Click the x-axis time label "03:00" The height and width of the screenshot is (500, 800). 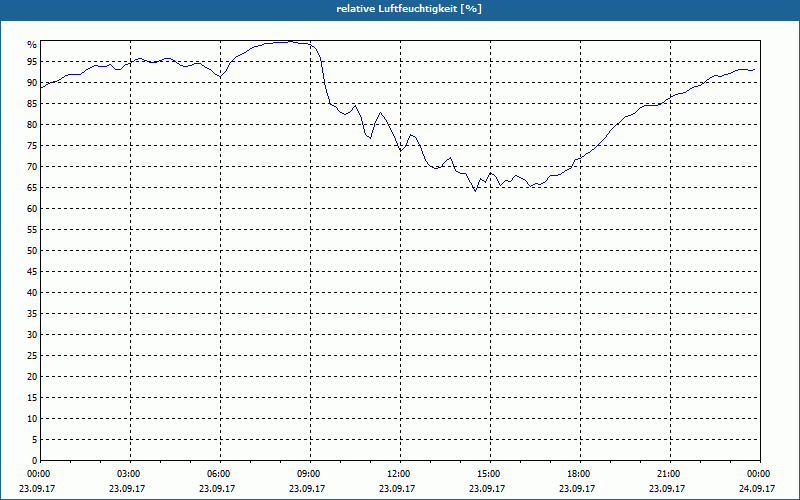[130, 474]
